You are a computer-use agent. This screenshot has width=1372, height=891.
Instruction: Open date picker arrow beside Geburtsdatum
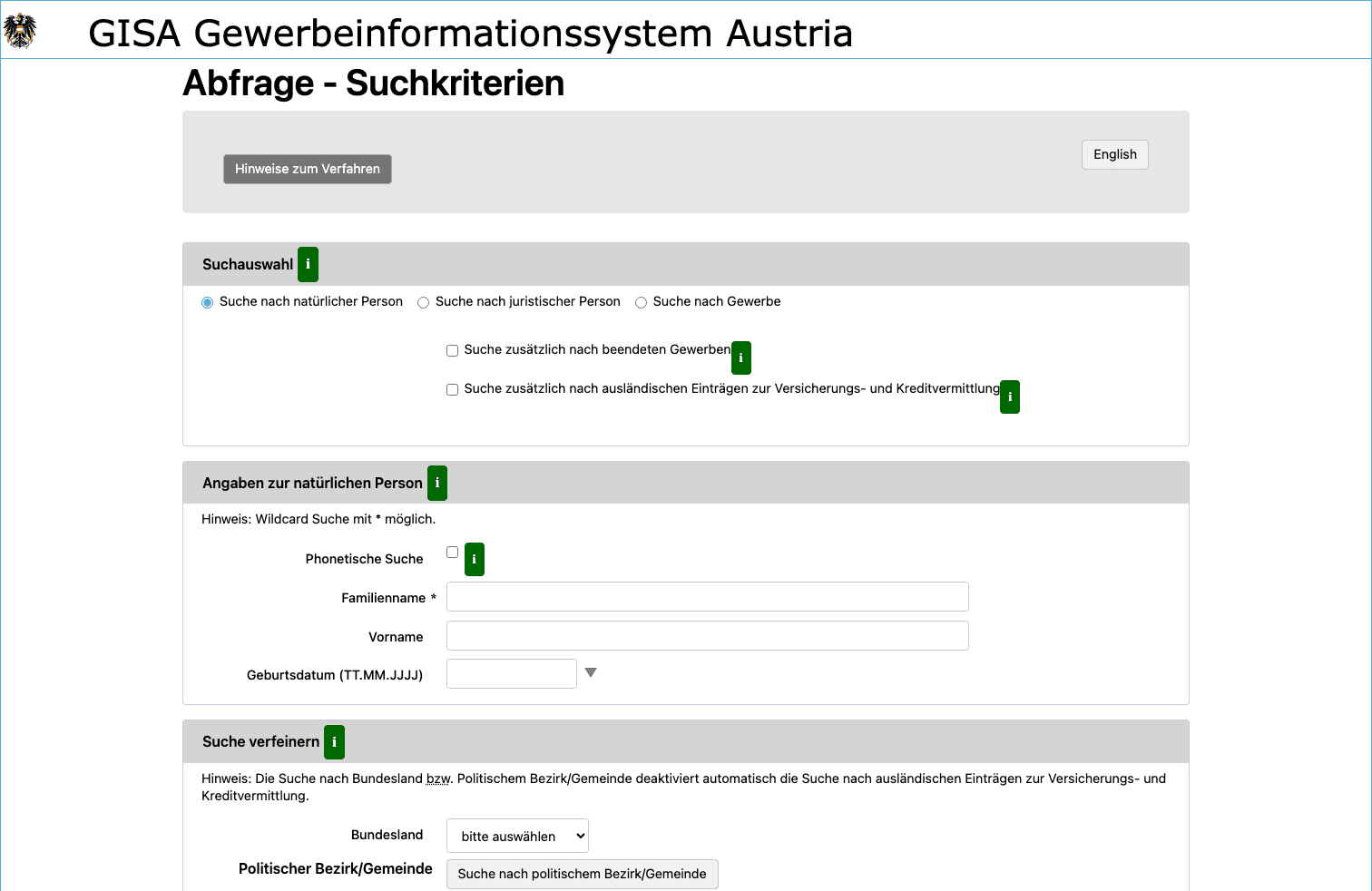pyautogui.click(x=591, y=672)
